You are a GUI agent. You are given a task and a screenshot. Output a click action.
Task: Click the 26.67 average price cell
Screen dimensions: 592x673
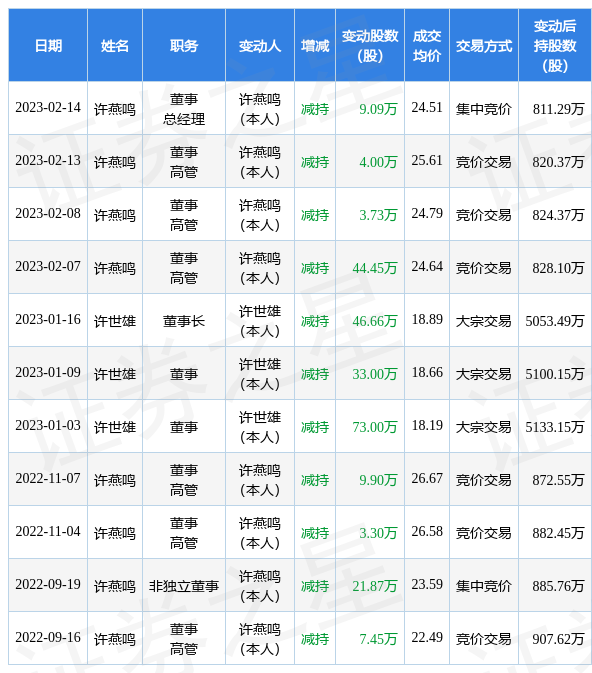pos(427,478)
